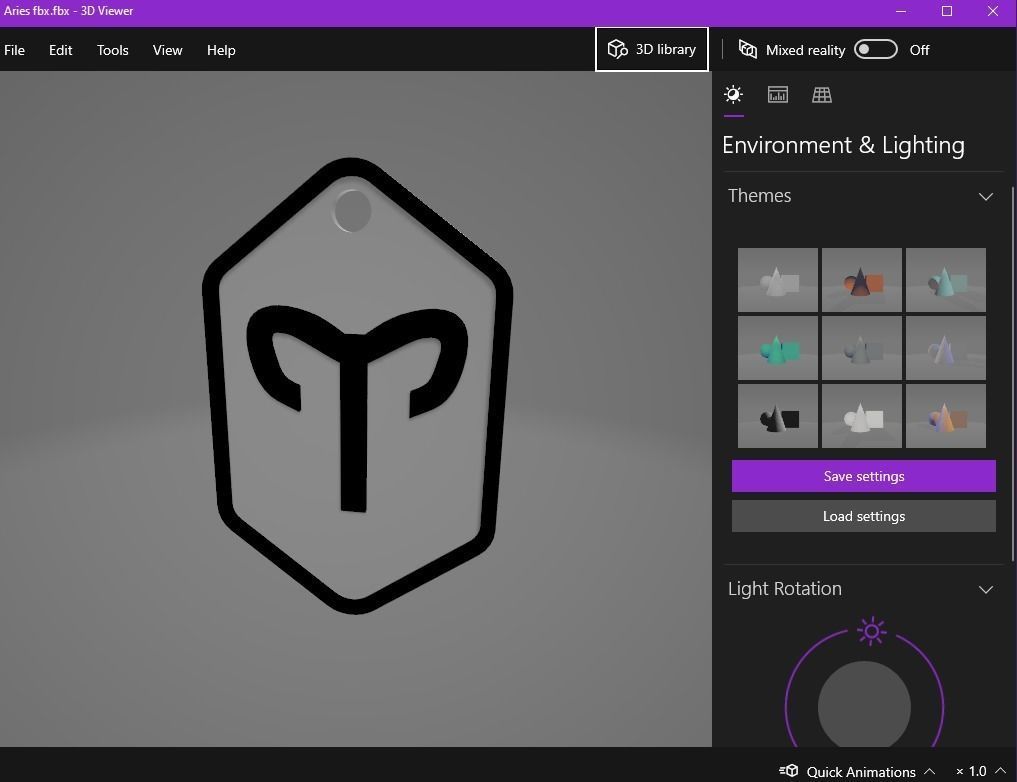Minimize the 3D Viewer window

point(901,11)
